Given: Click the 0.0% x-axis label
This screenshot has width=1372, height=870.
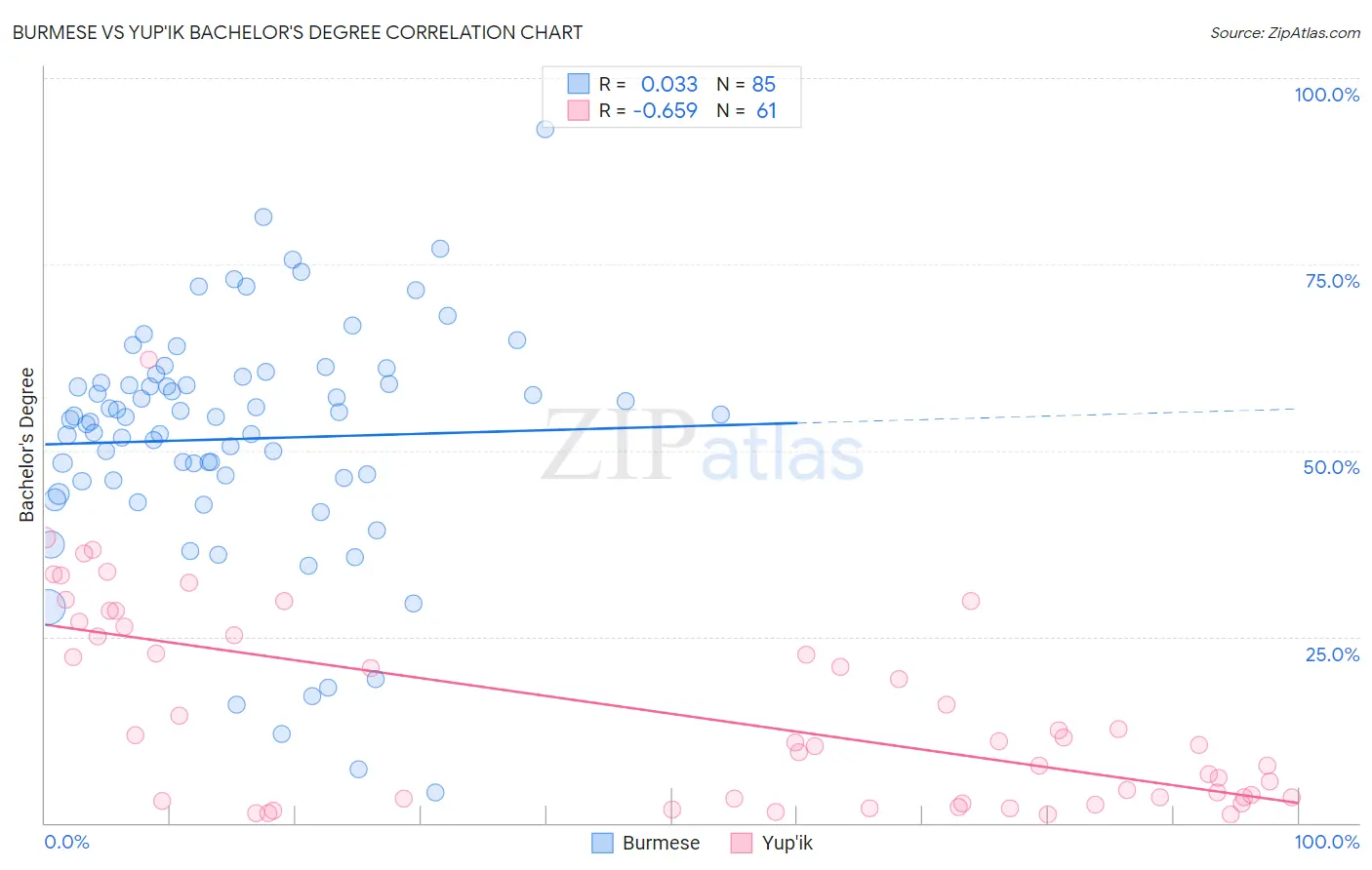Looking at the screenshot, I should coord(66,842).
